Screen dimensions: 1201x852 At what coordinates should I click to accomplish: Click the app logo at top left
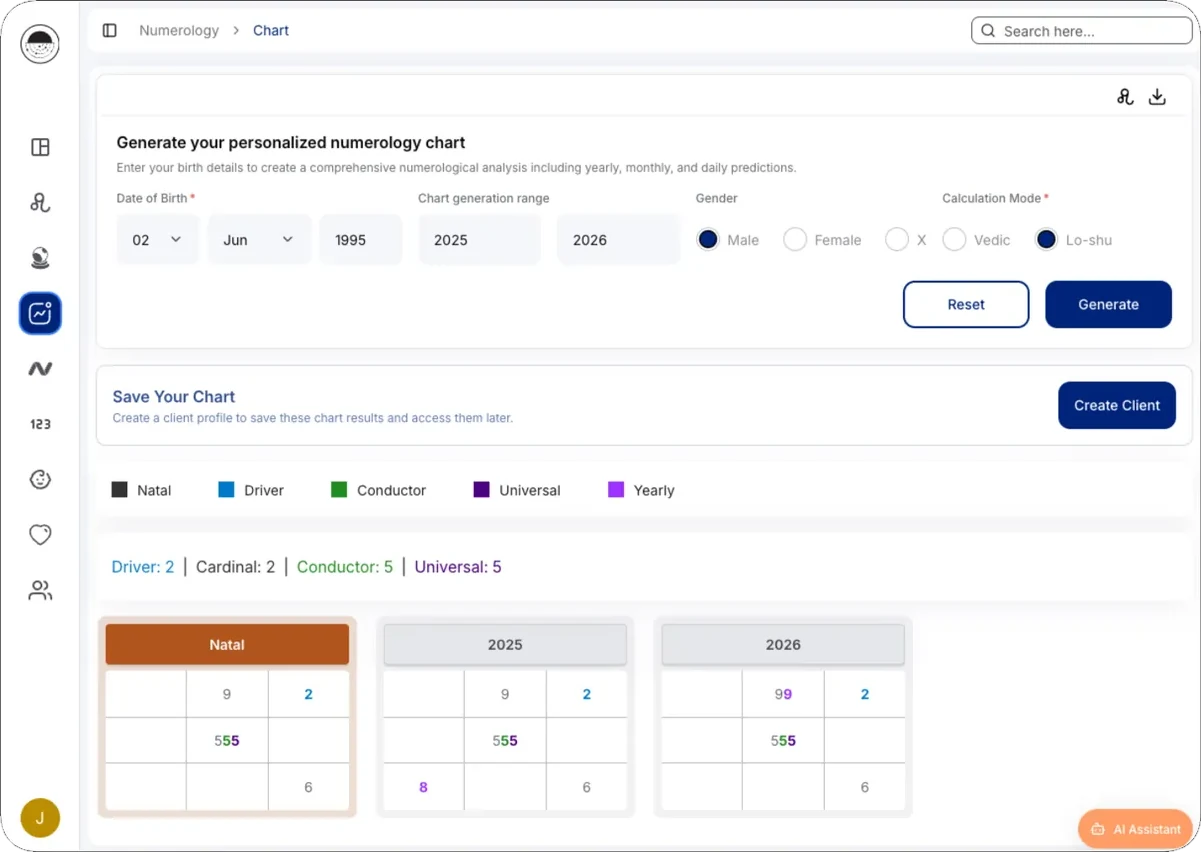(x=40, y=44)
